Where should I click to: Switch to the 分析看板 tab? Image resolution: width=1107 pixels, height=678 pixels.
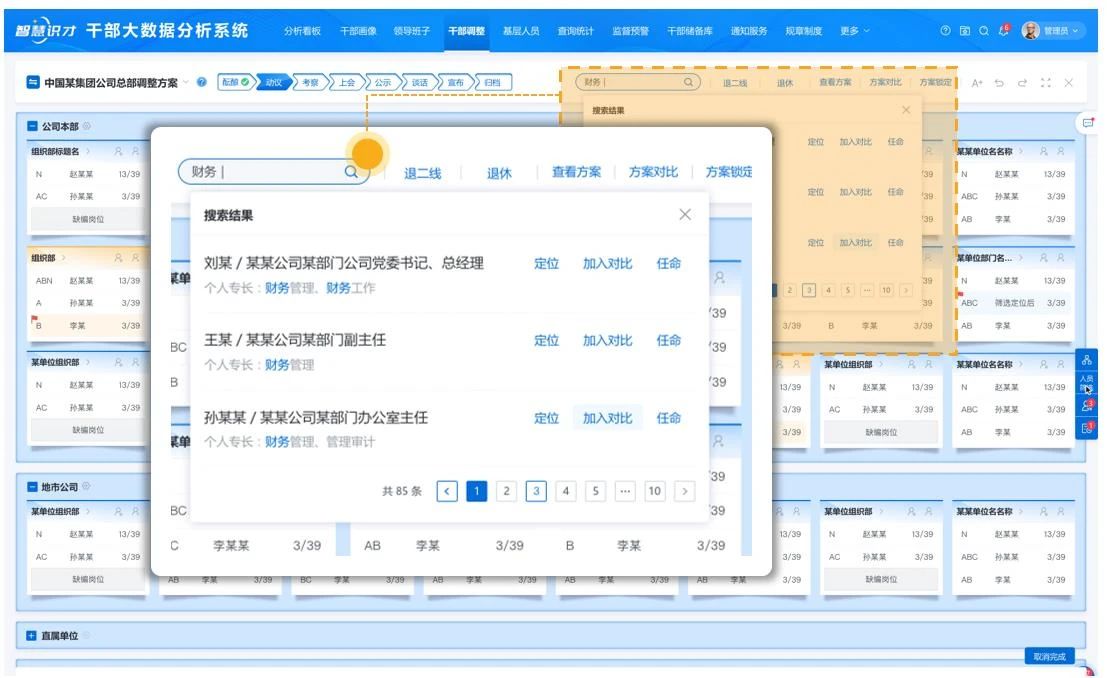click(x=302, y=31)
